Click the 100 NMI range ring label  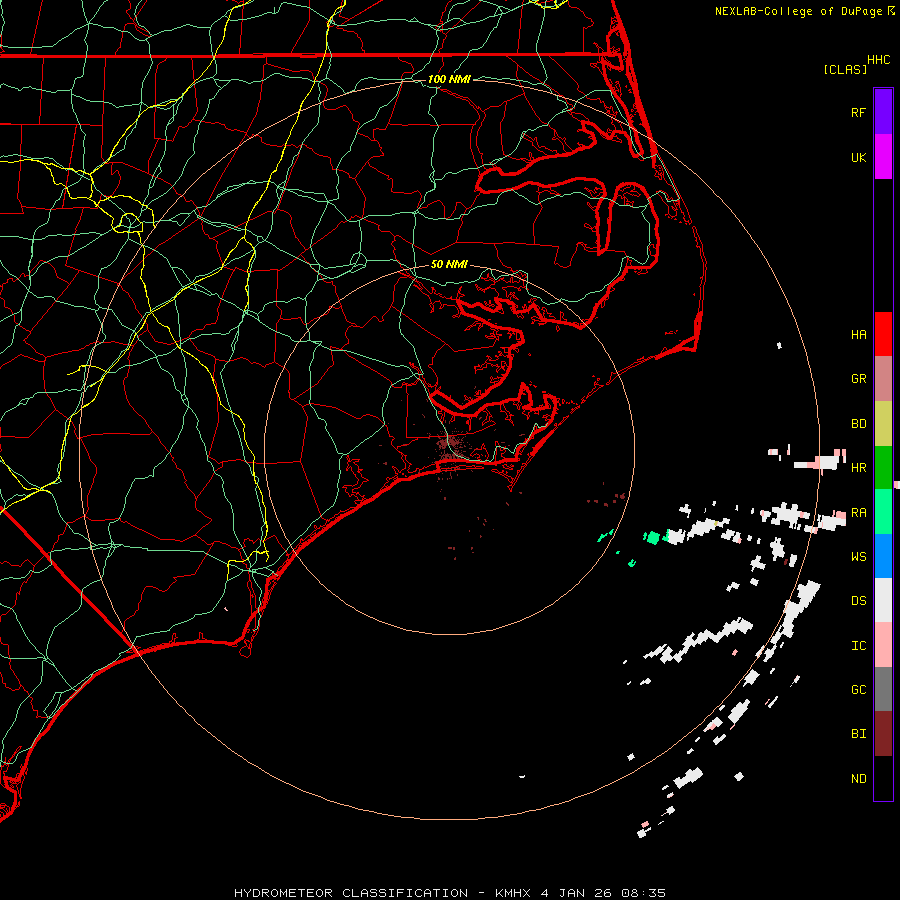tap(449, 79)
